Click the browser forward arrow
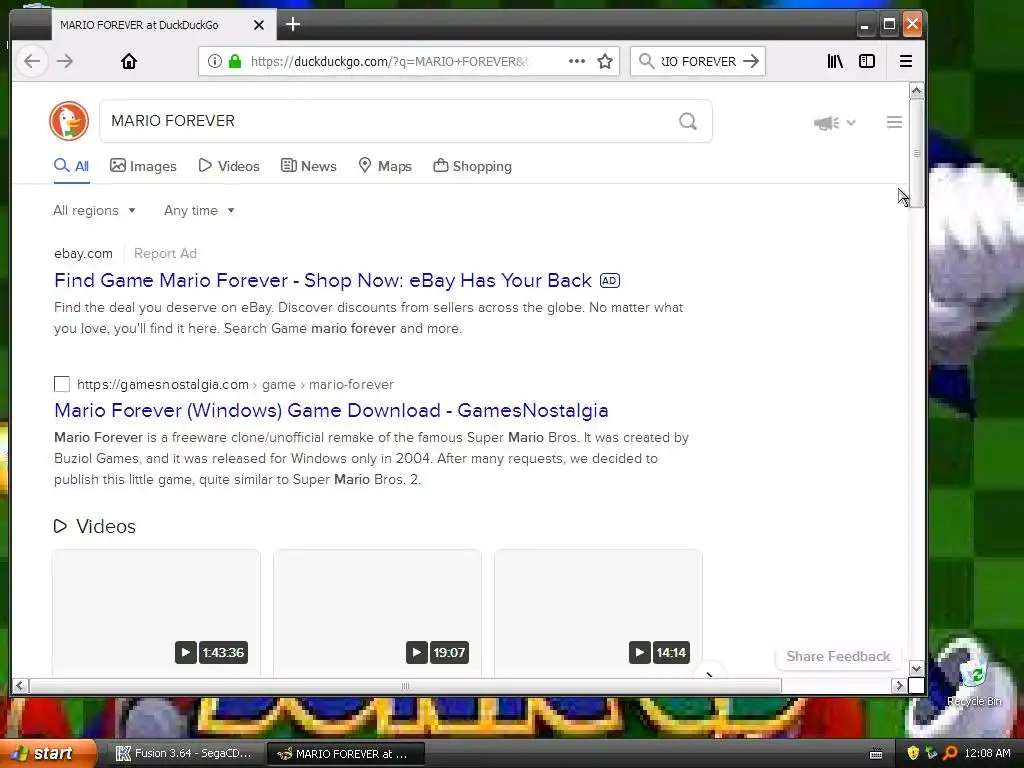Image resolution: width=1024 pixels, height=768 pixels. (x=65, y=61)
